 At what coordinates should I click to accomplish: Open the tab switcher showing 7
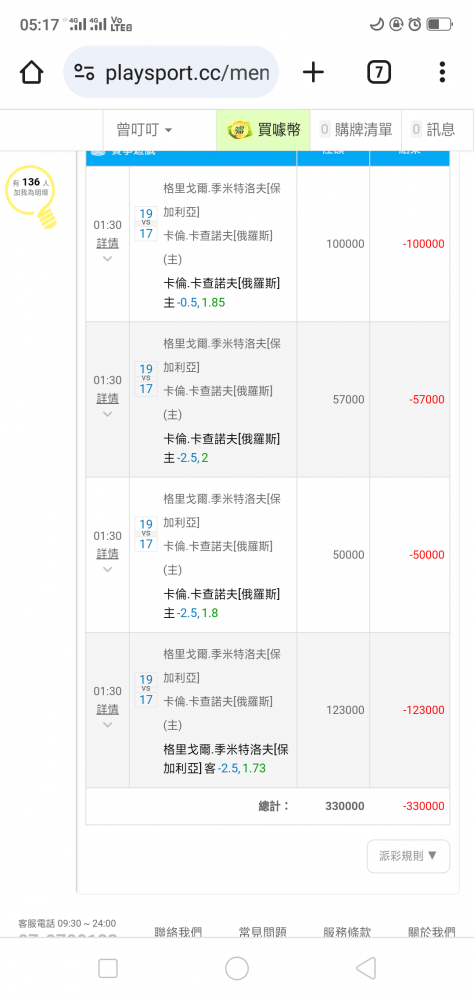click(378, 73)
